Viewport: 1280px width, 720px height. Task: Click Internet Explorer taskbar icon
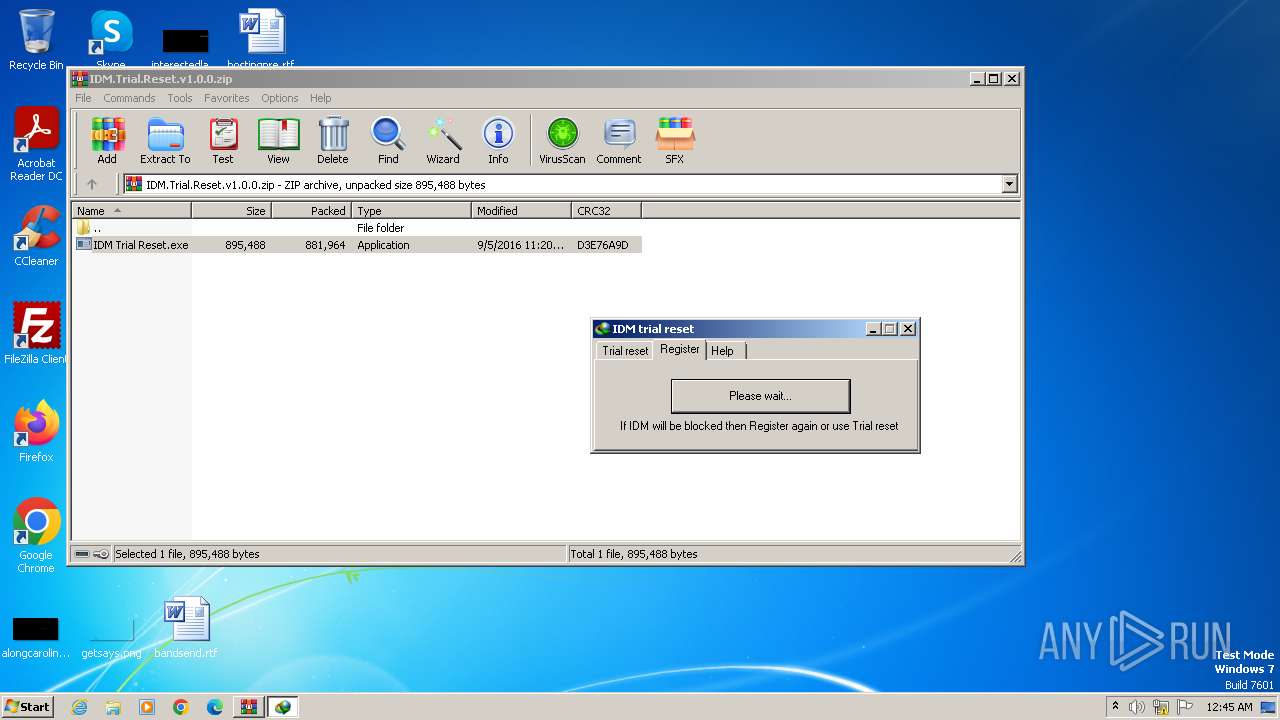click(79, 707)
